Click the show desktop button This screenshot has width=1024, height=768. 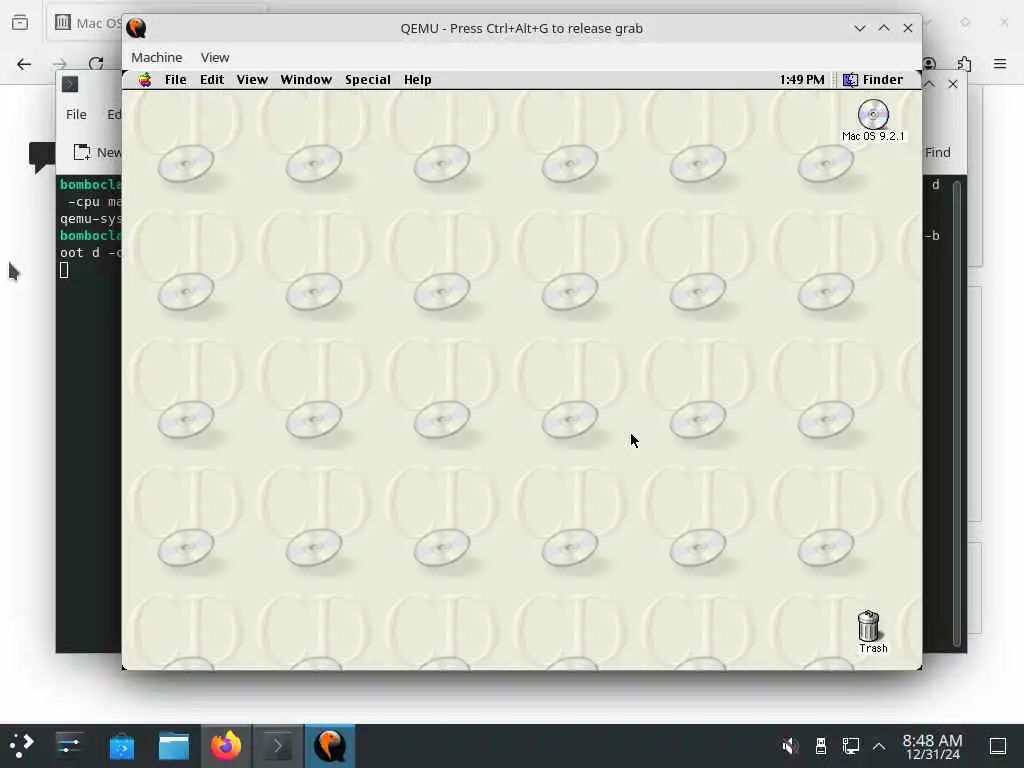tap(998, 746)
